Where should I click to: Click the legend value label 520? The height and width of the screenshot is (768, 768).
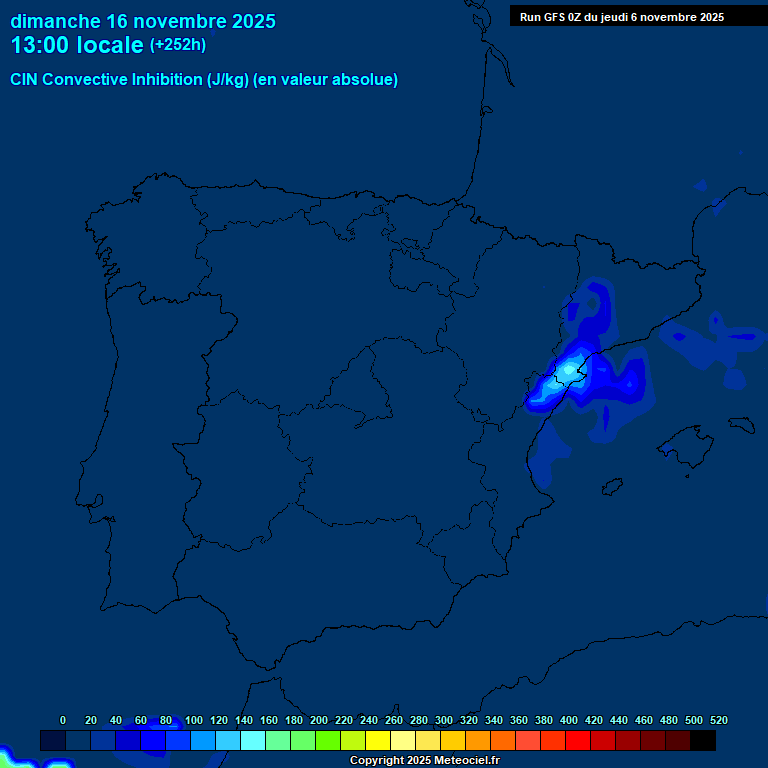[718, 720]
